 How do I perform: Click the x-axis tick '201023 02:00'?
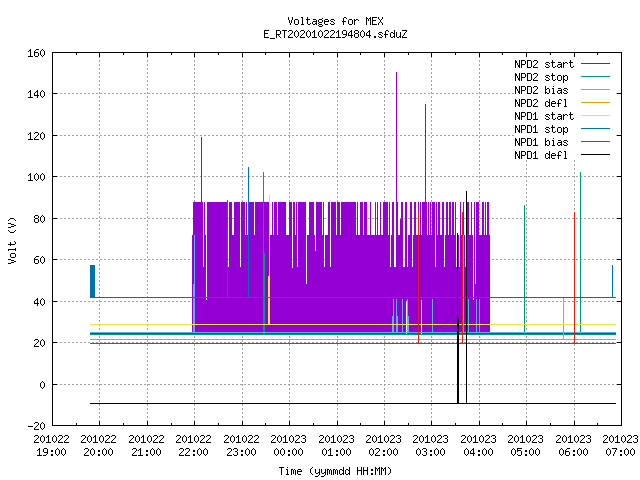tap(384, 446)
